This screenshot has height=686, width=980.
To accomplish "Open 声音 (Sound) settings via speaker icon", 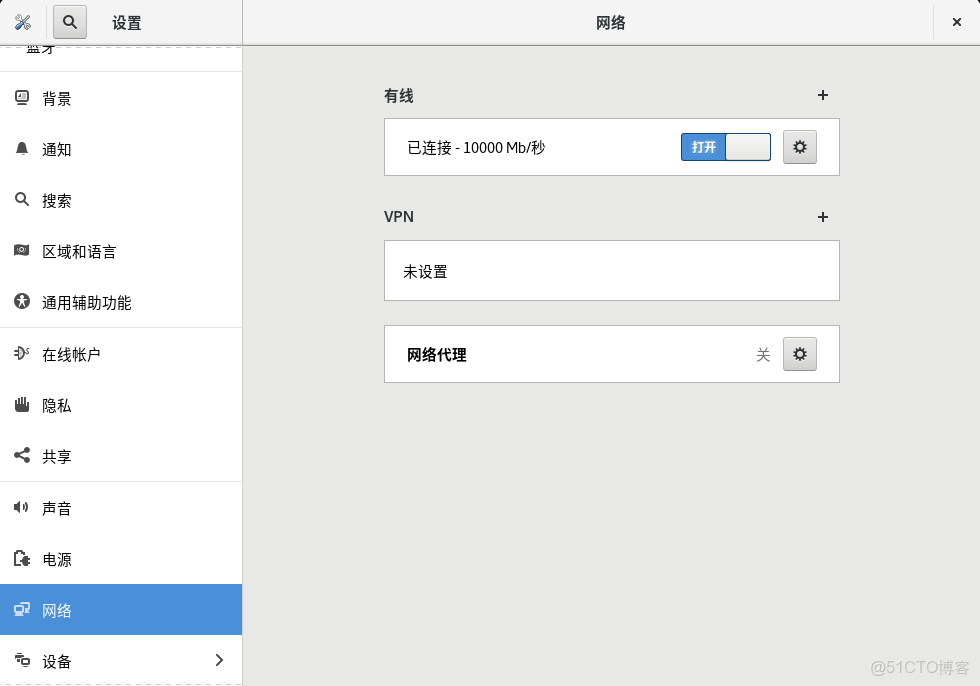I will coord(20,507).
